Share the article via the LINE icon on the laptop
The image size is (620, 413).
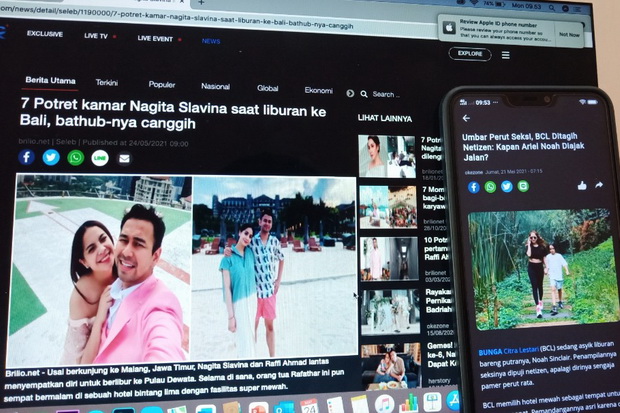click(x=100, y=158)
